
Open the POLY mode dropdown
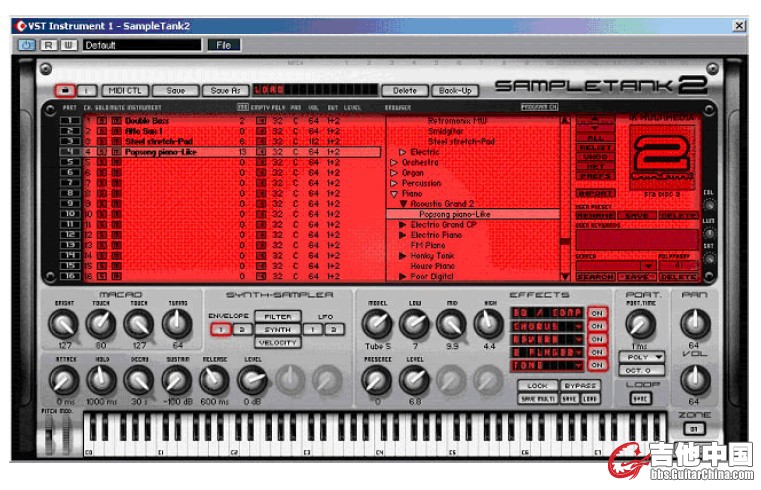642,357
